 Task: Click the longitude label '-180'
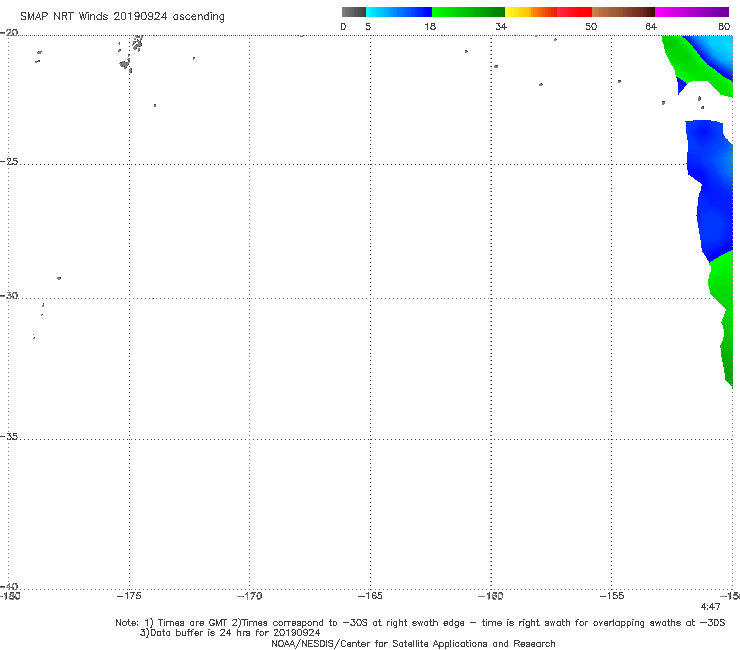[10, 596]
